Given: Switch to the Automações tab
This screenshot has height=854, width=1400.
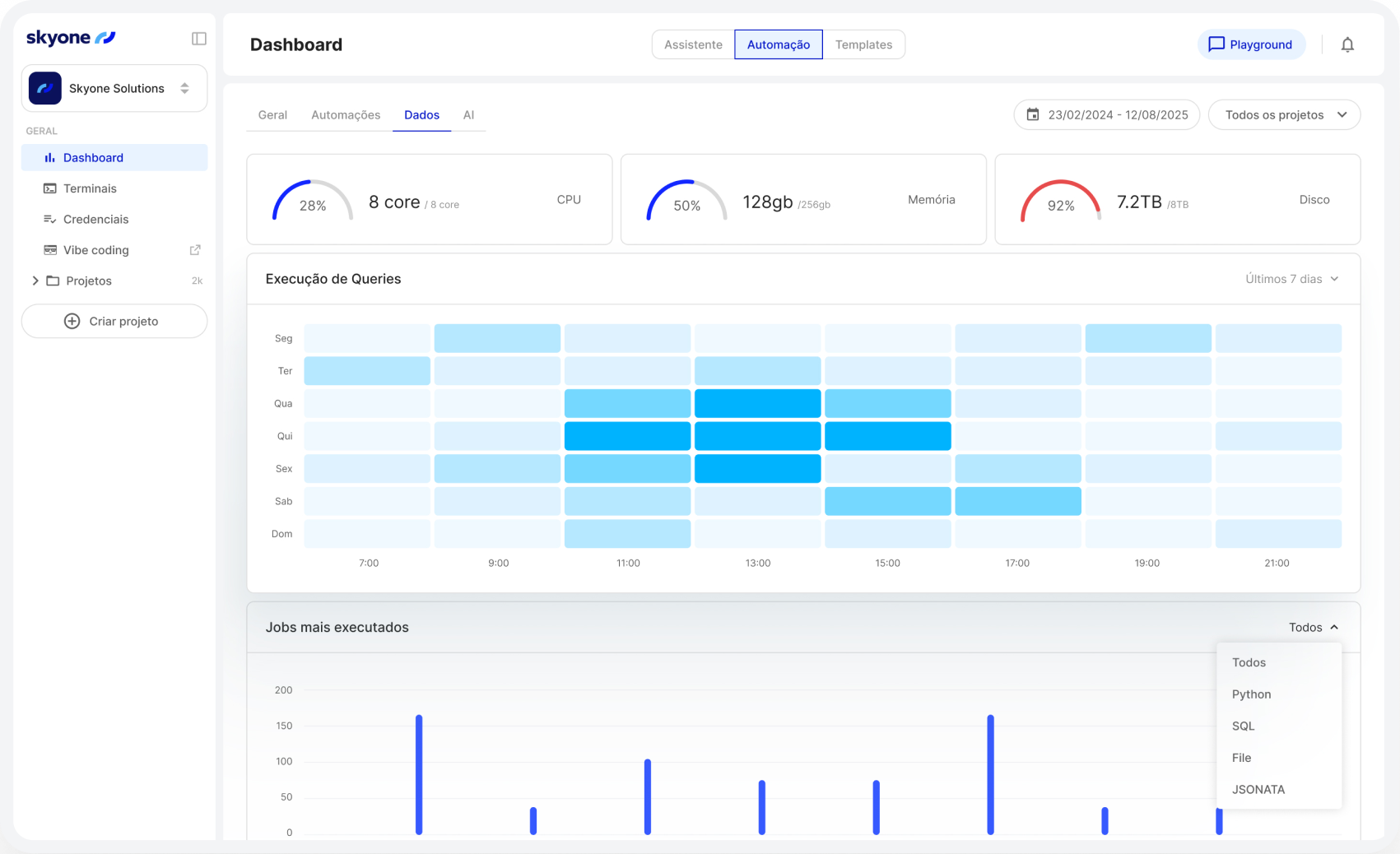Looking at the screenshot, I should (346, 115).
